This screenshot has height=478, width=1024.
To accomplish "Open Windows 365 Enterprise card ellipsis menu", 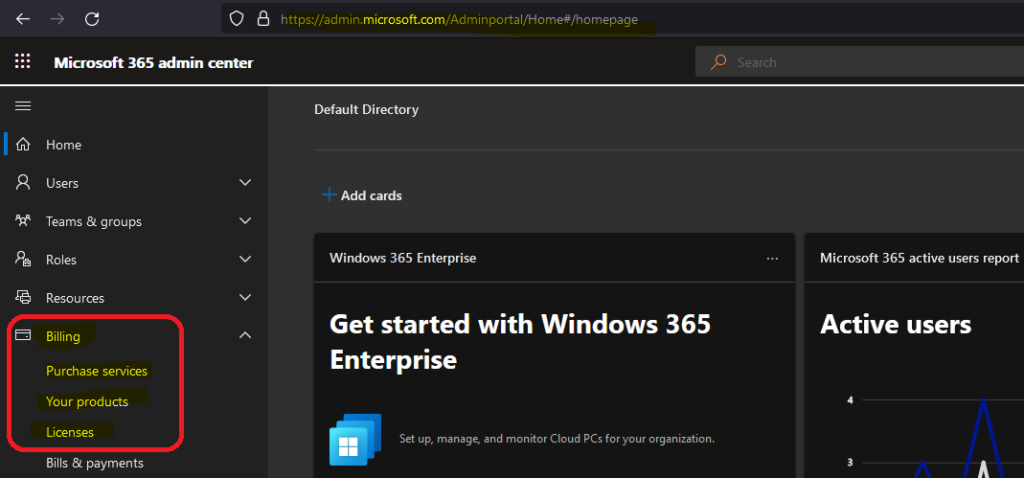I will click(773, 259).
